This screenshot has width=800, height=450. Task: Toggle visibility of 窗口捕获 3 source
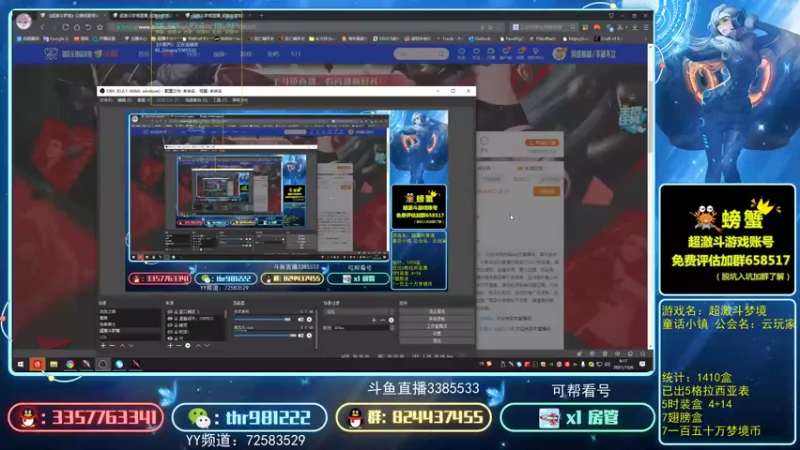(169, 312)
